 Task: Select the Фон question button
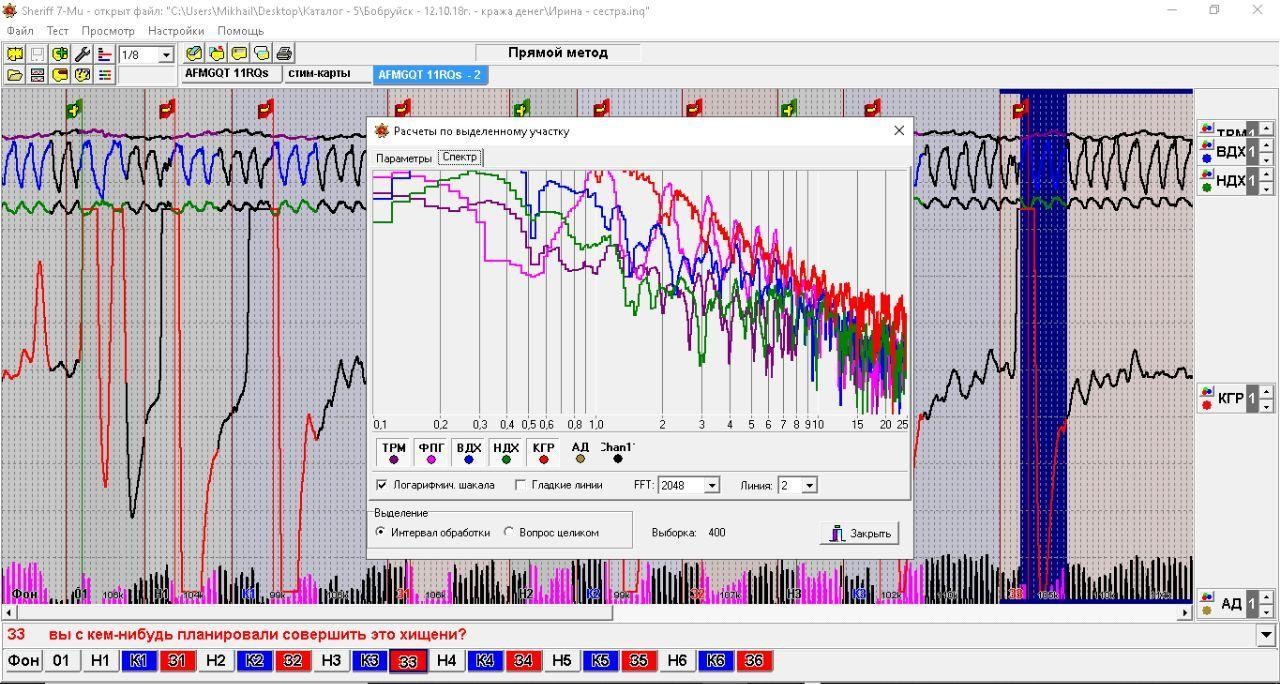point(24,661)
